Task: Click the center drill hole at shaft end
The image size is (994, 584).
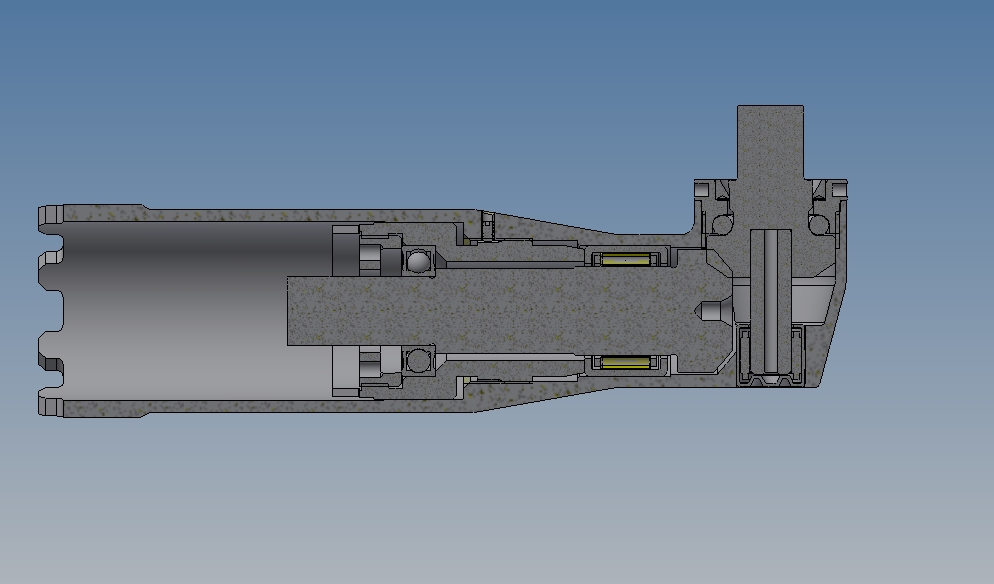Action: coord(711,311)
